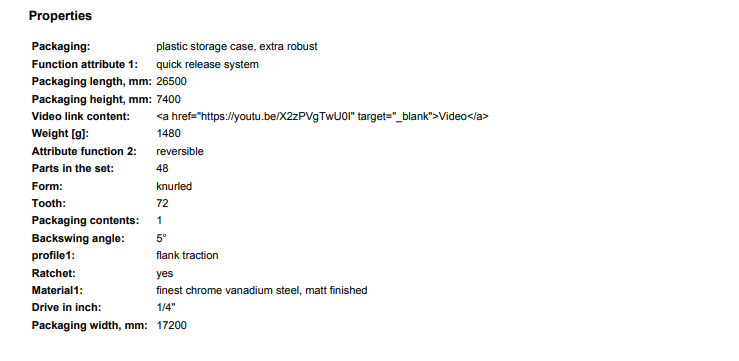Click the chrome vanadium steel material text

tap(262, 290)
